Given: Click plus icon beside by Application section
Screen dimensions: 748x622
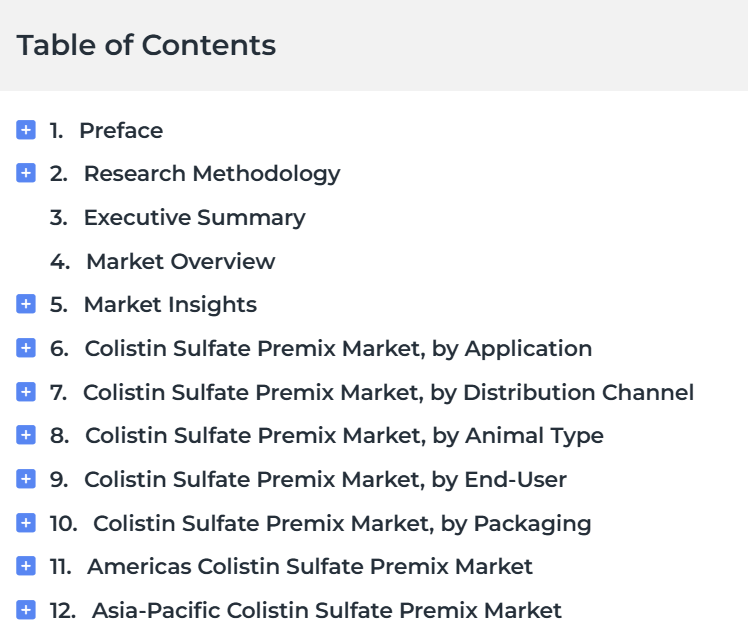Looking at the screenshot, I should (x=26, y=349).
